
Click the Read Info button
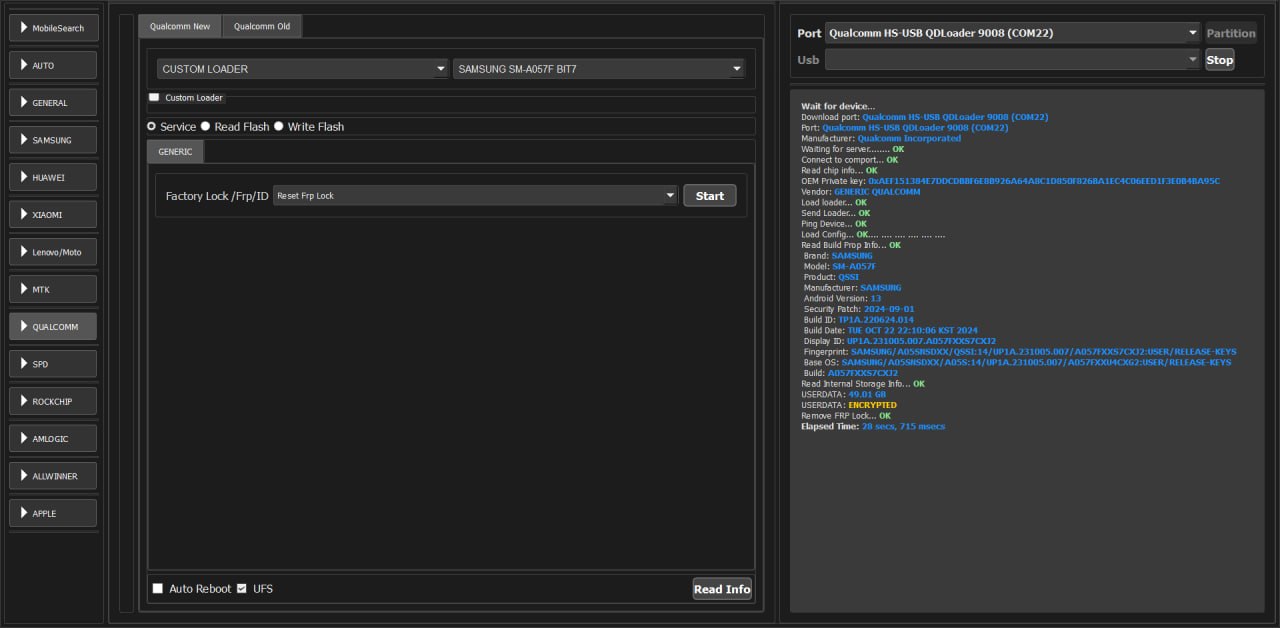click(722, 589)
